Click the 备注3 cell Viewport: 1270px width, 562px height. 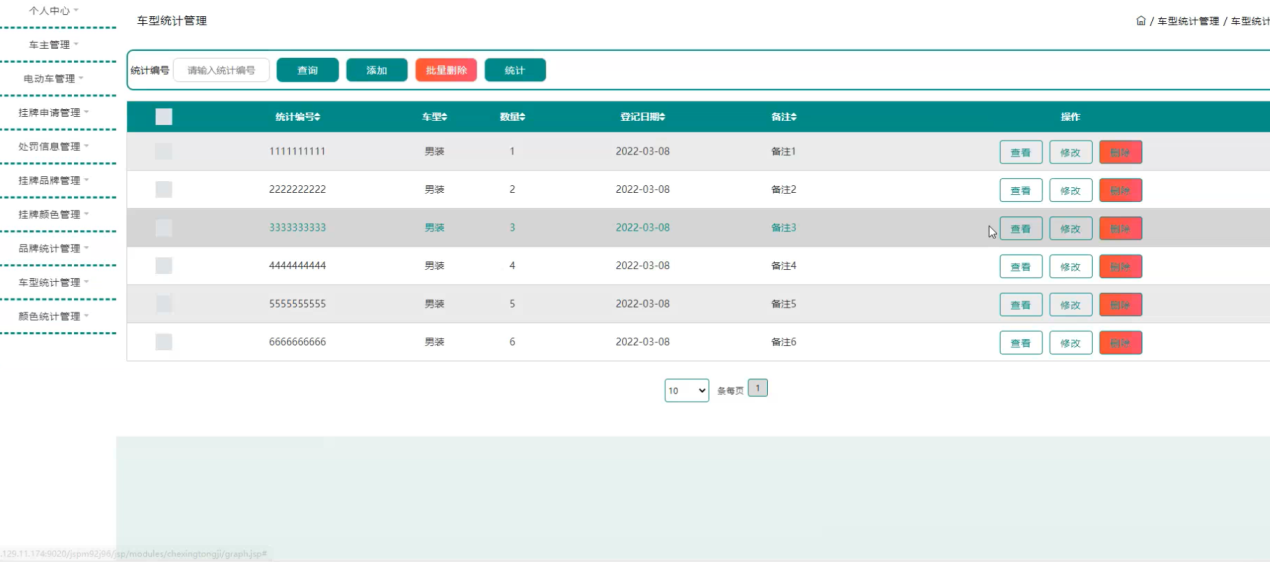click(x=784, y=228)
